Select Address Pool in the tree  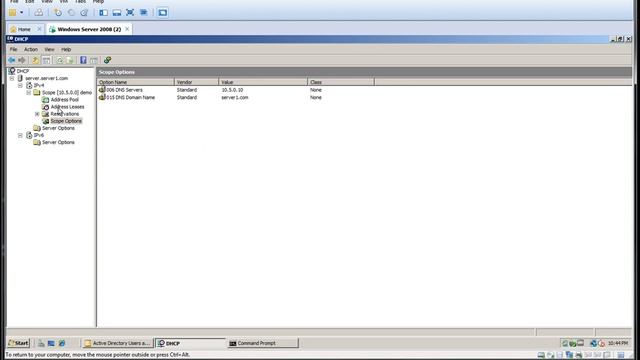(x=64, y=100)
